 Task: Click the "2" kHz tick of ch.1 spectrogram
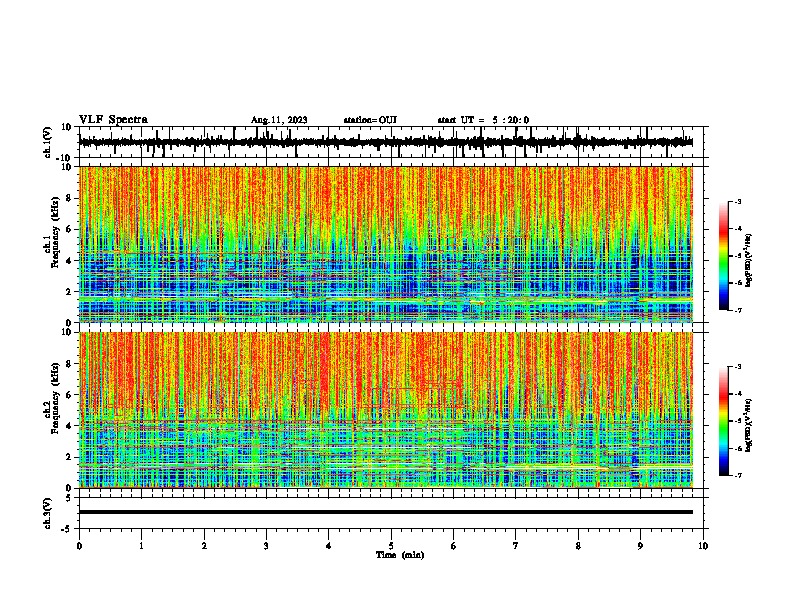pyautogui.click(x=69, y=292)
